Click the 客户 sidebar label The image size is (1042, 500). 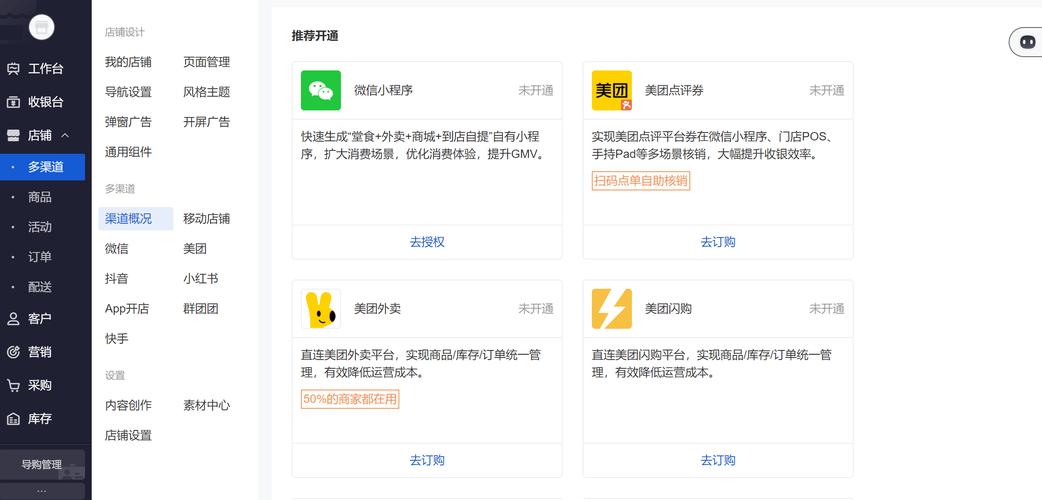(40, 319)
